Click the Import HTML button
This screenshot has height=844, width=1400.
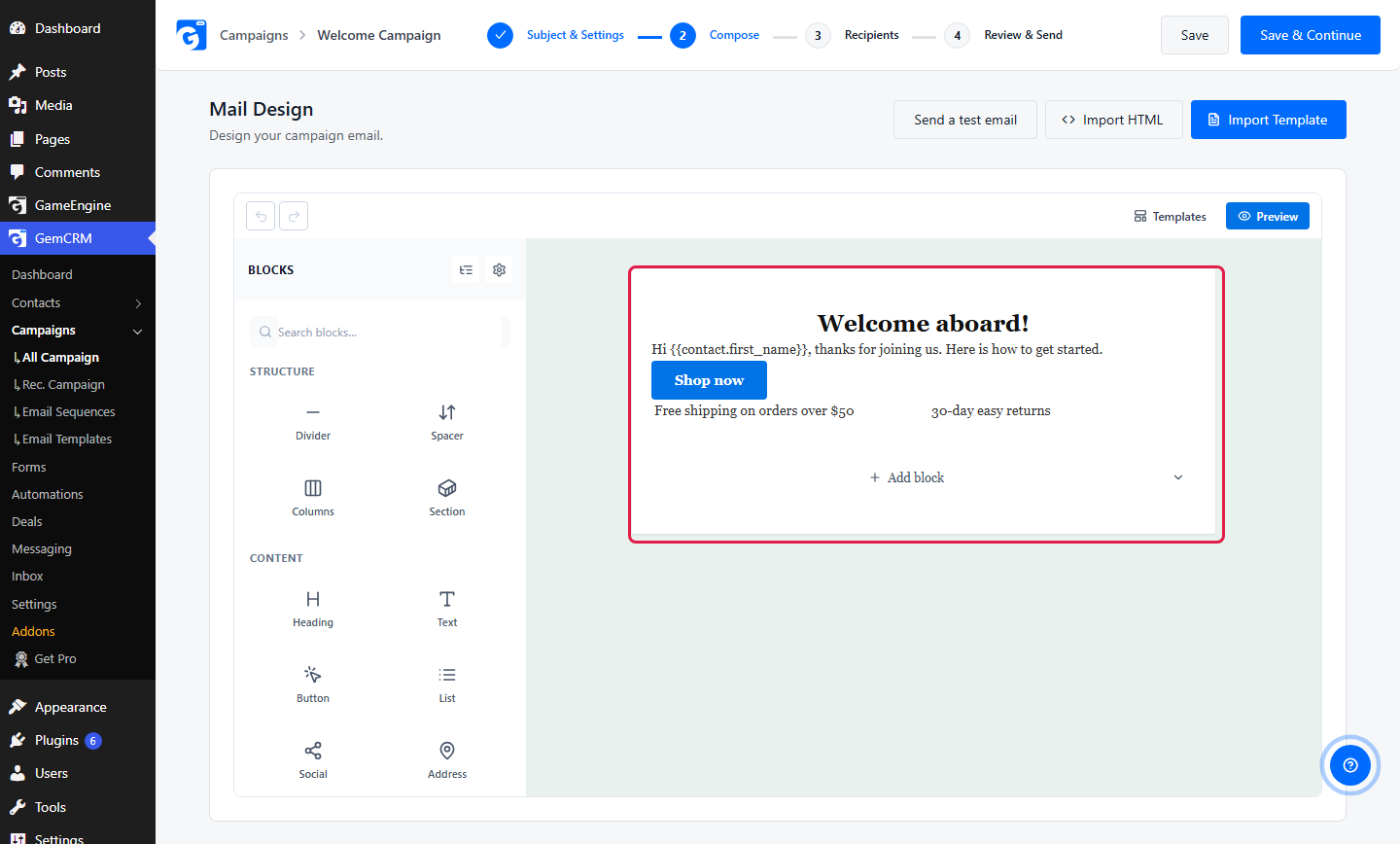(1114, 120)
